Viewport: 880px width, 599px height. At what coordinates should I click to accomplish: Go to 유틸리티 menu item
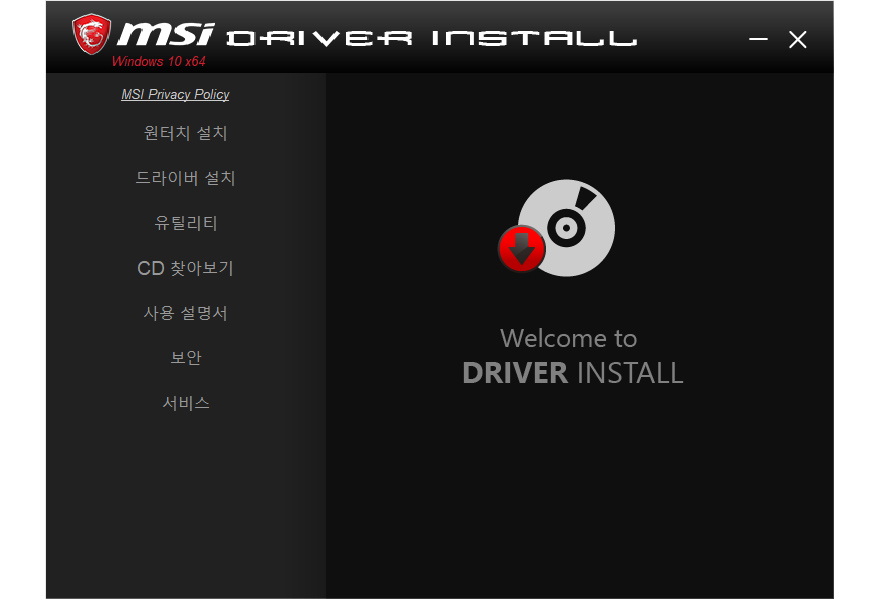coord(186,223)
